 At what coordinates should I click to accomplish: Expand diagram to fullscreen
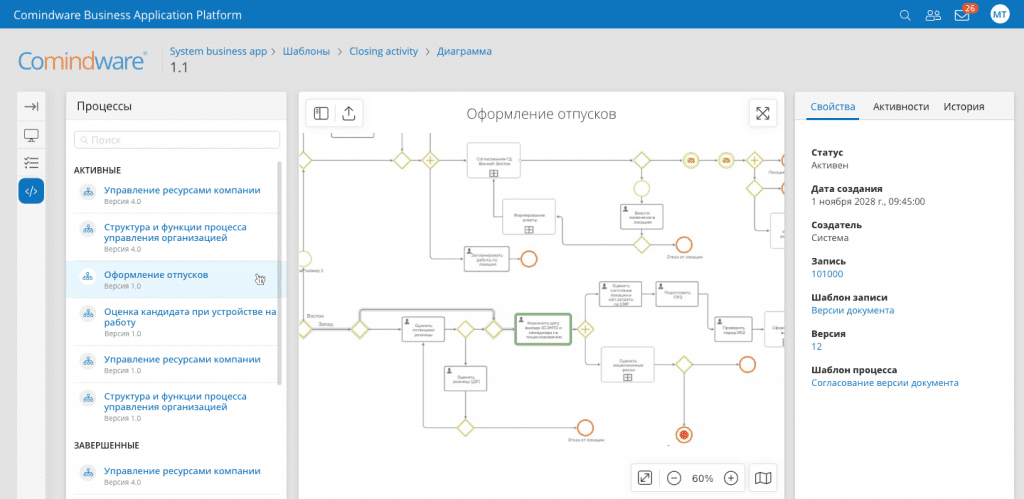763,114
